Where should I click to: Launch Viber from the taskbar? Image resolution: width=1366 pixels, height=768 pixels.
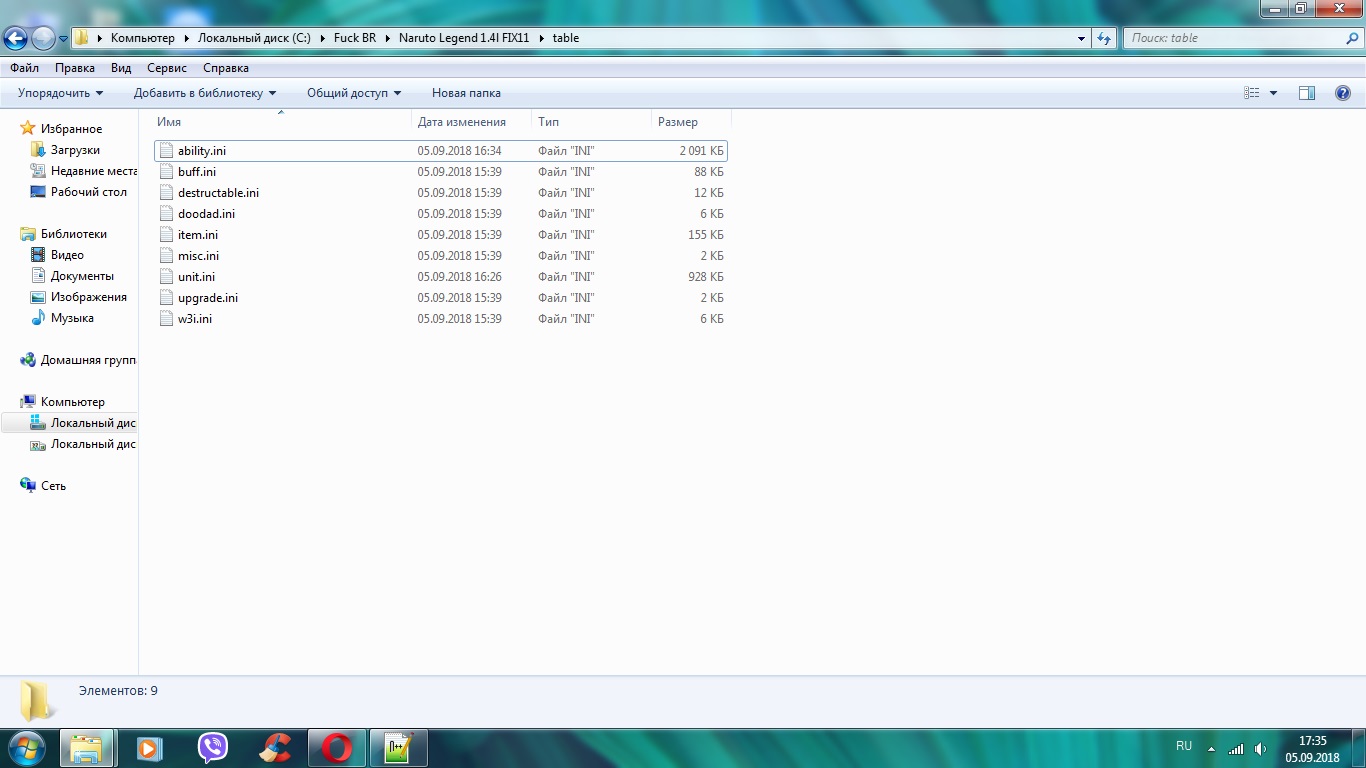click(212, 747)
